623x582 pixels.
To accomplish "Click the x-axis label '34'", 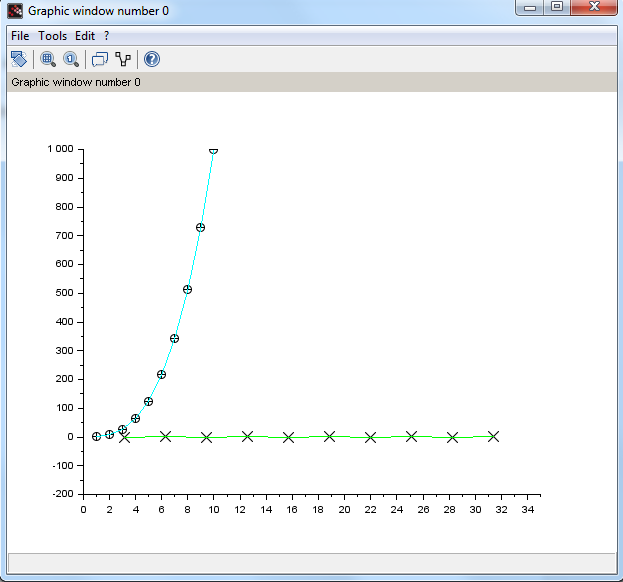I will [x=528, y=509].
